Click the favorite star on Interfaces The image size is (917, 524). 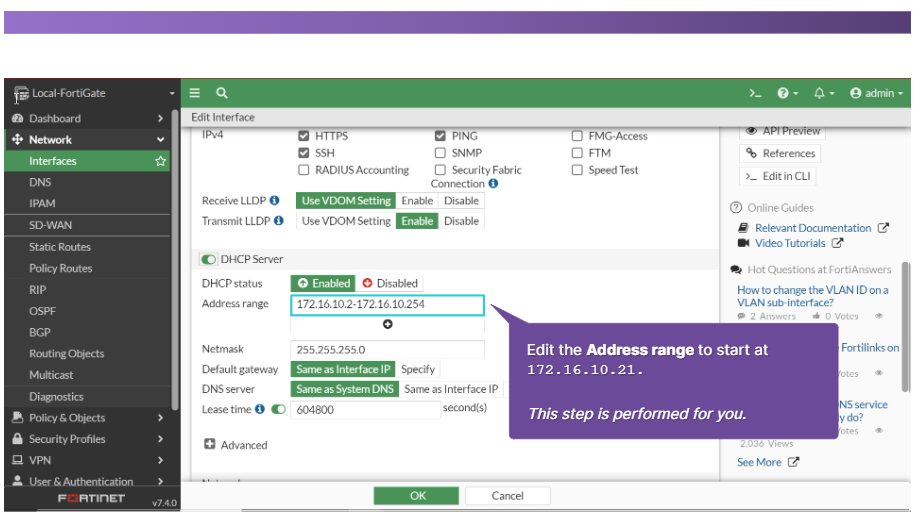160,161
